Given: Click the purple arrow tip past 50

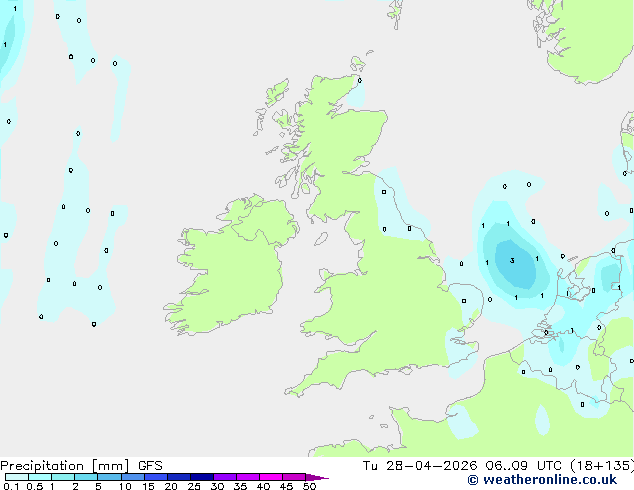Looking at the screenshot, I should pos(317,477).
